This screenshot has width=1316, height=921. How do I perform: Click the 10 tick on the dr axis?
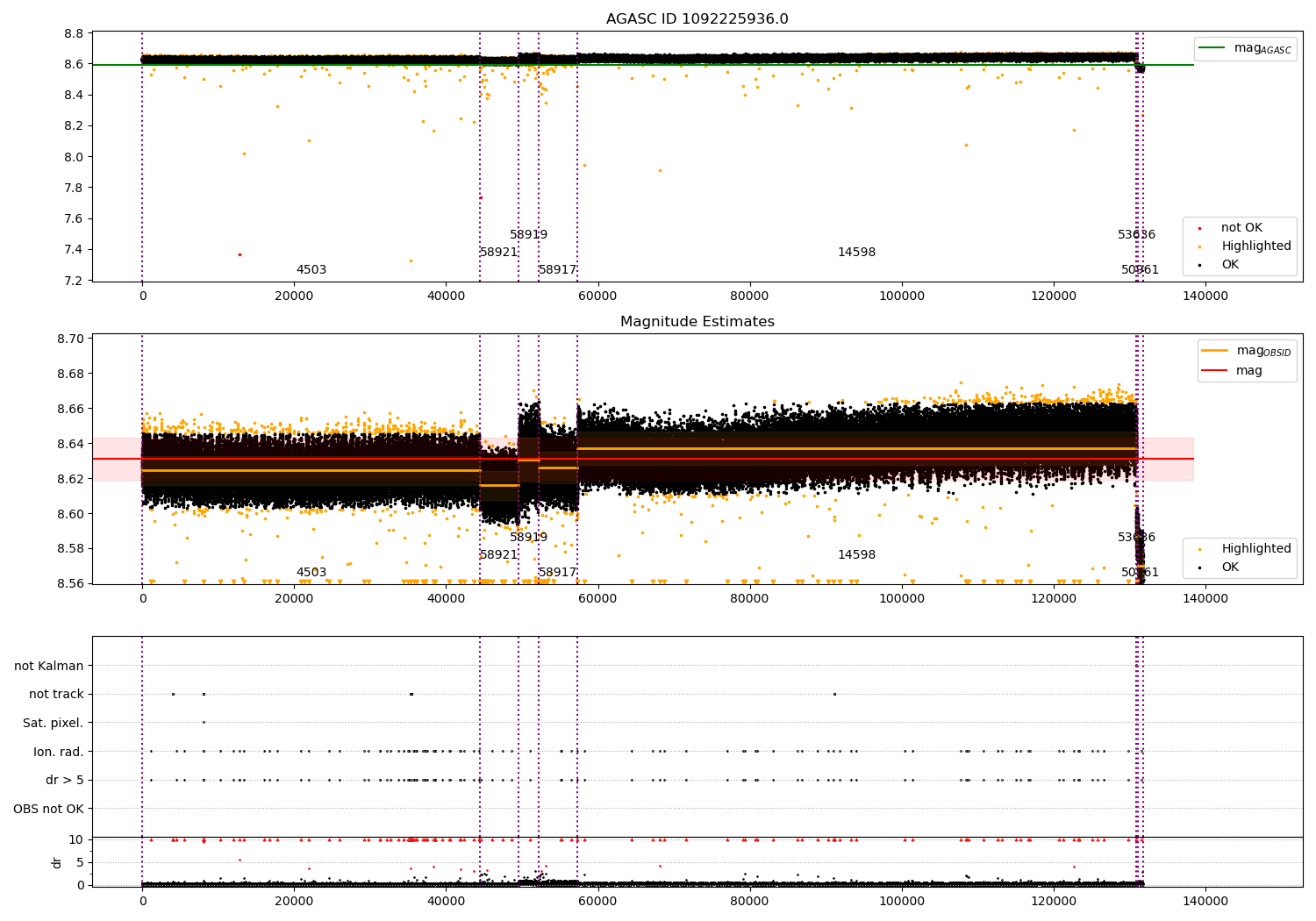click(x=76, y=839)
